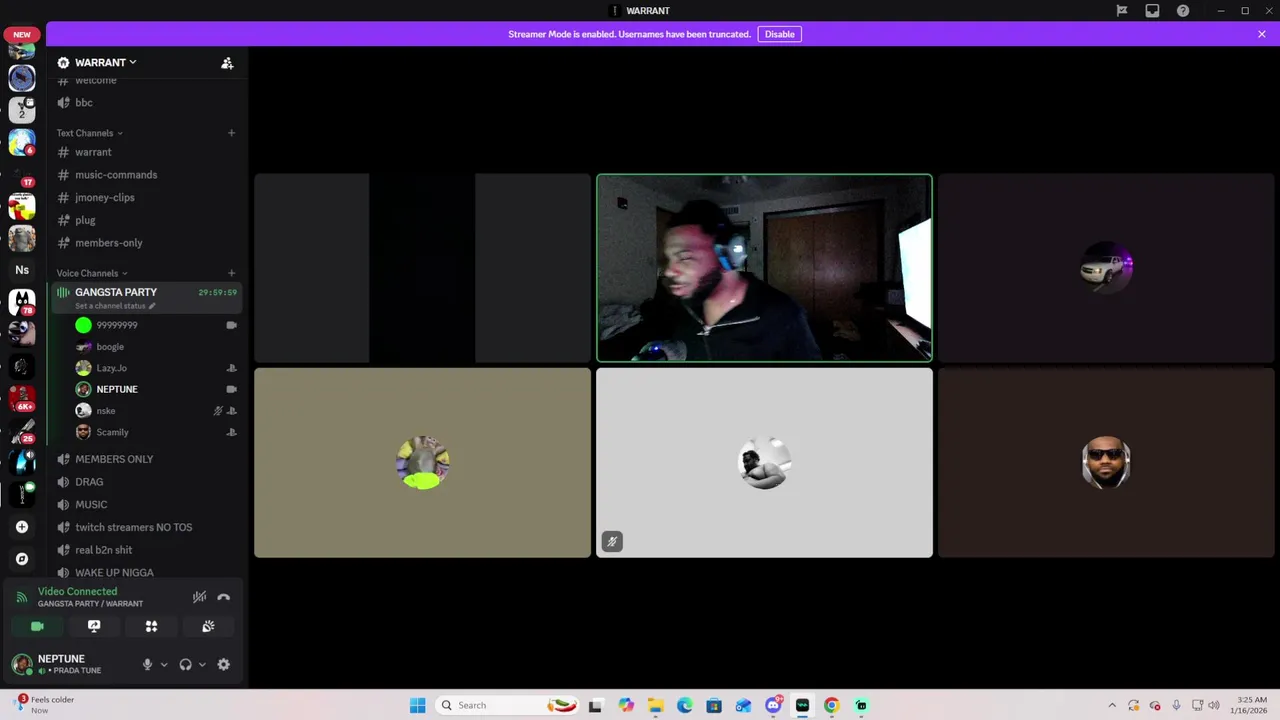The width and height of the screenshot is (1280, 720).
Task: Toggle noise suppression
Action: point(200,597)
